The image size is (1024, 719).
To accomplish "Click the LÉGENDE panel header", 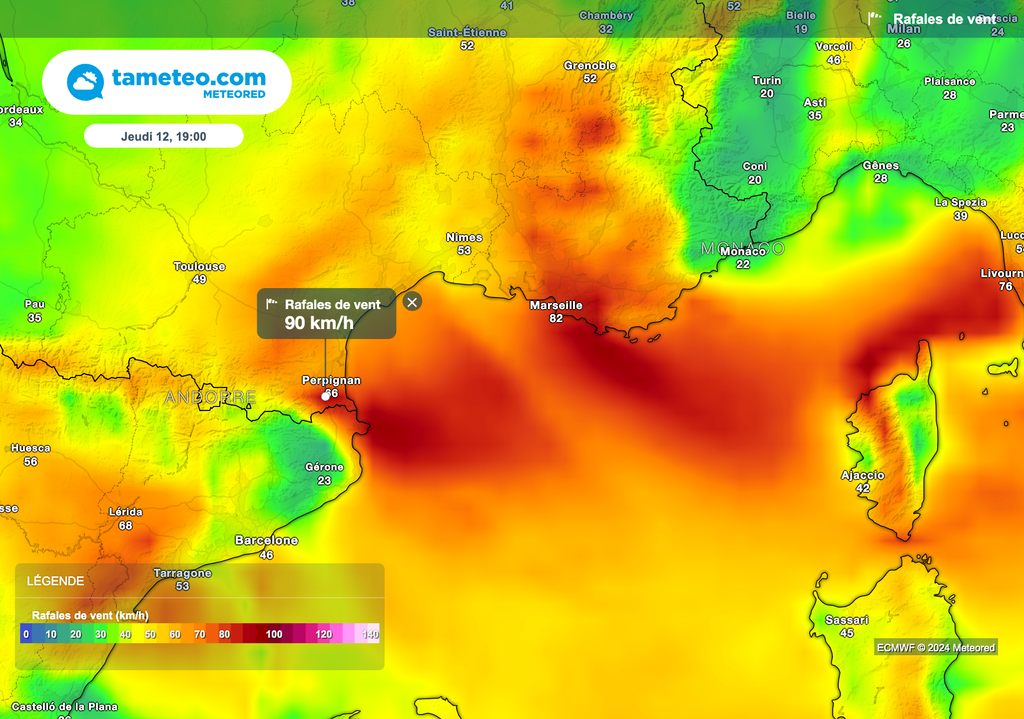I will (56, 581).
